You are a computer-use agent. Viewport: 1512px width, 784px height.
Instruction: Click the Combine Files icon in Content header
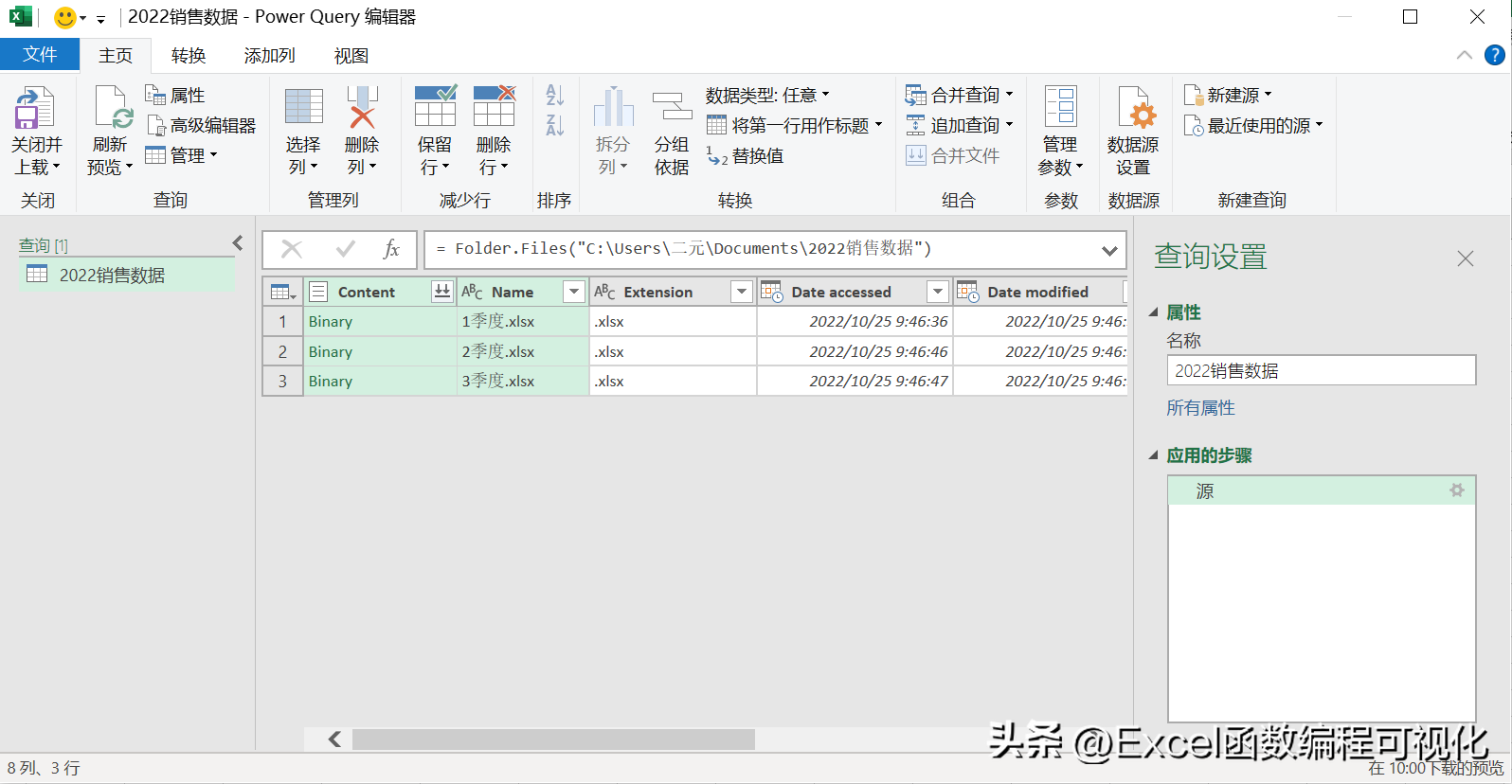[441, 292]
